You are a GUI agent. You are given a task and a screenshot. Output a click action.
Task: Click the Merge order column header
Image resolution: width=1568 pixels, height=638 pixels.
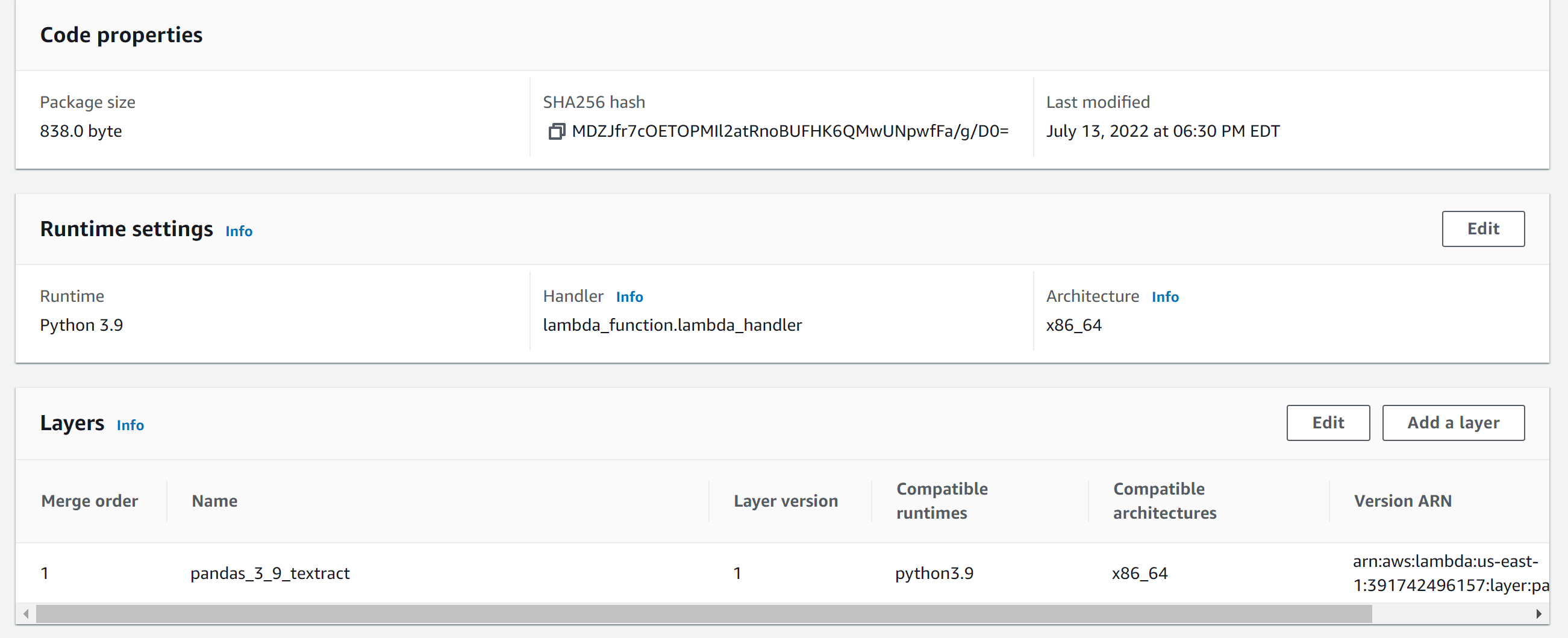click(x=90, y=501)
